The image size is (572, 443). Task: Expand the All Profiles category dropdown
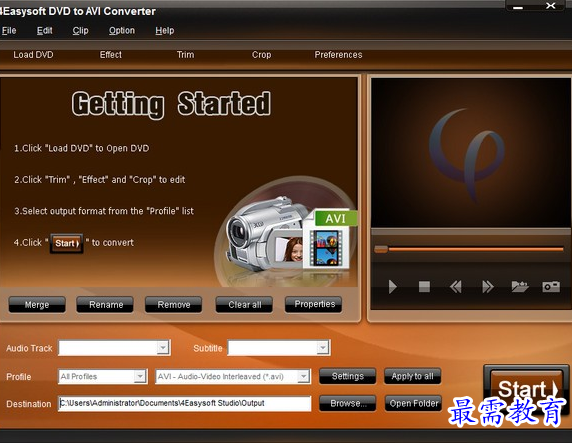point(140,376)
